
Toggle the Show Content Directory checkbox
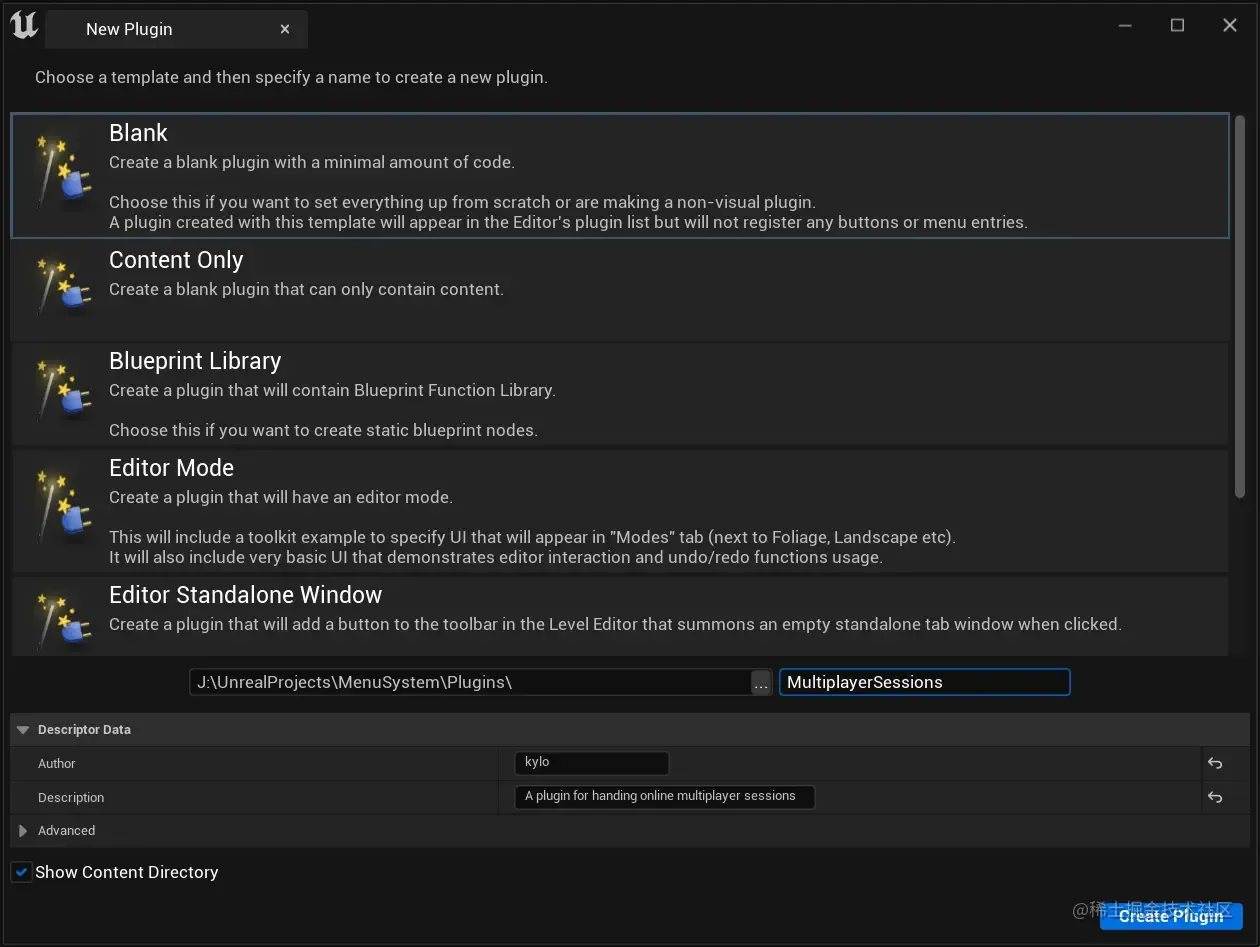pos(21,872)
